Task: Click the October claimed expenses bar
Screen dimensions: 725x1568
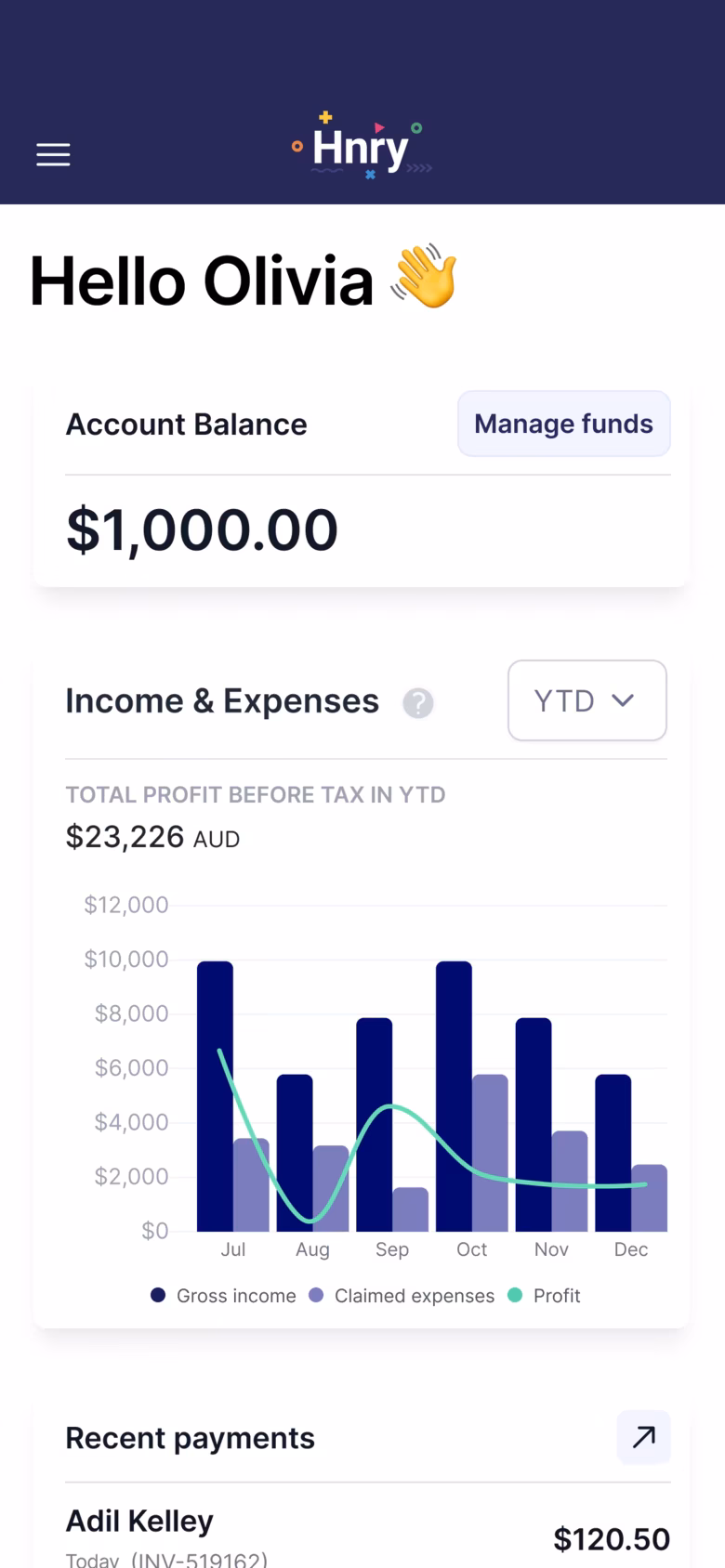Action: click(x=490, y=1153)
